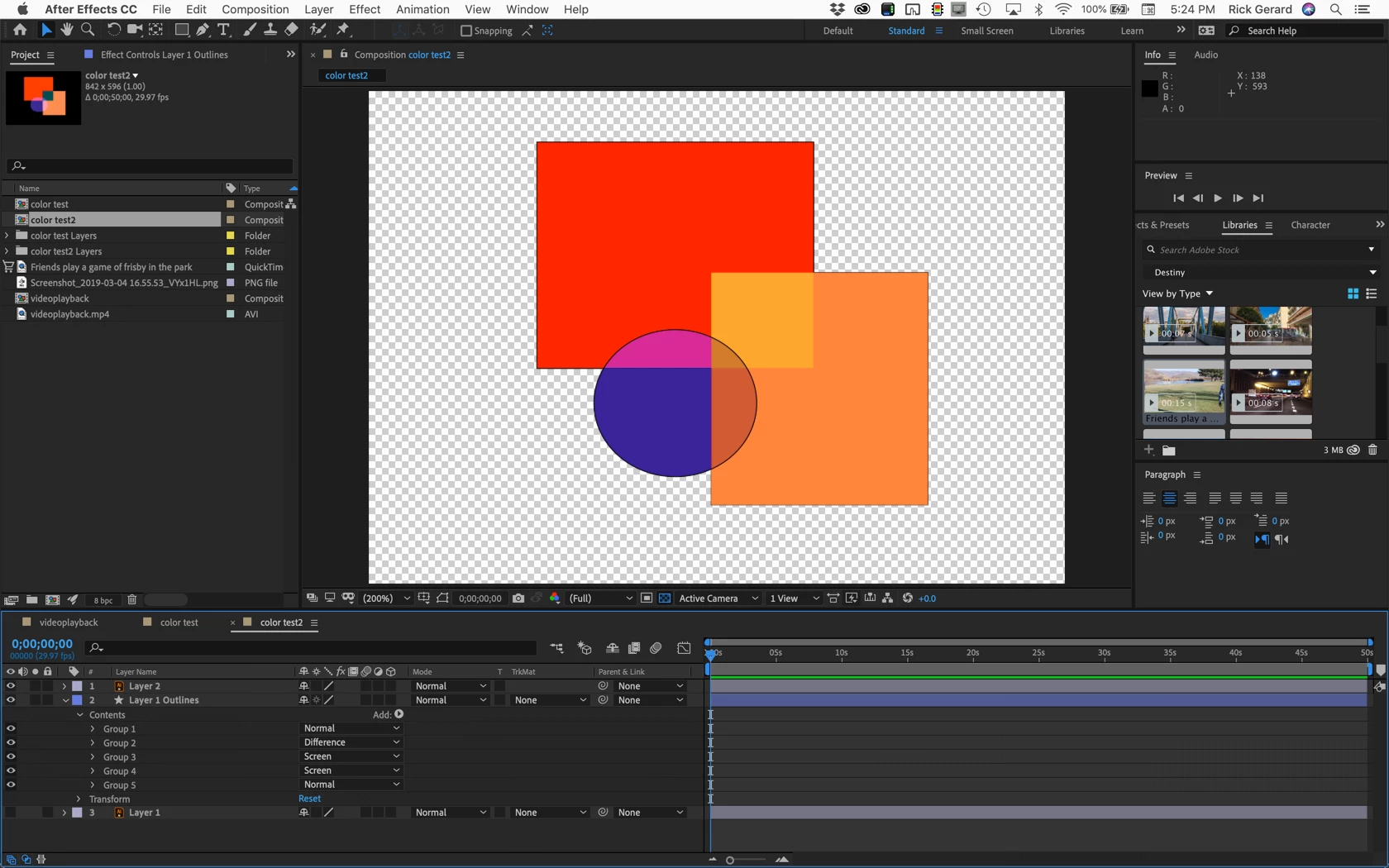Click Reset next to Transform
The width and height of the screenshot is (1389, 868).
click(x=310, y=799)
